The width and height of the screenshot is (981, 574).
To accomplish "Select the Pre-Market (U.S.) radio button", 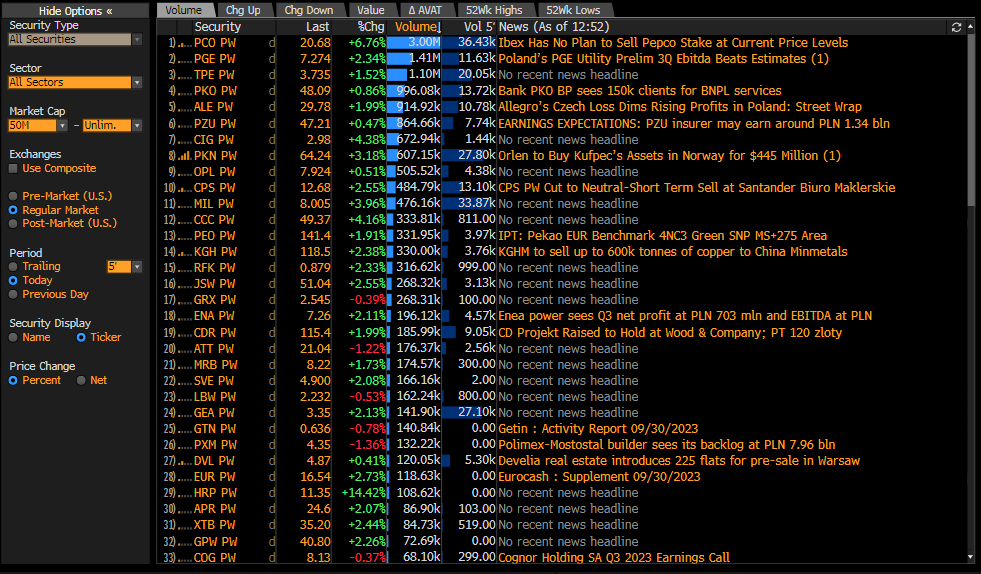I will click(x=13, y=196).
